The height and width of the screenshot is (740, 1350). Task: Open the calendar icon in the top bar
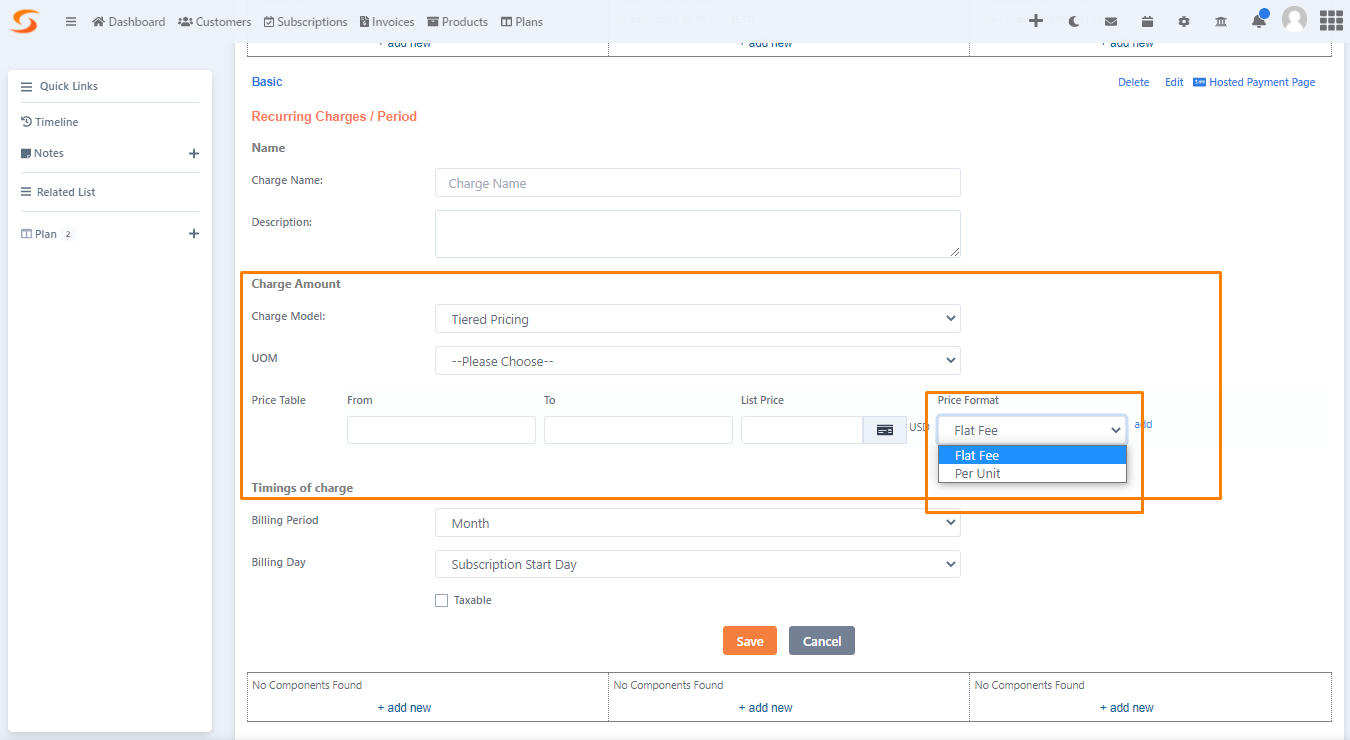pos(1147,20)
